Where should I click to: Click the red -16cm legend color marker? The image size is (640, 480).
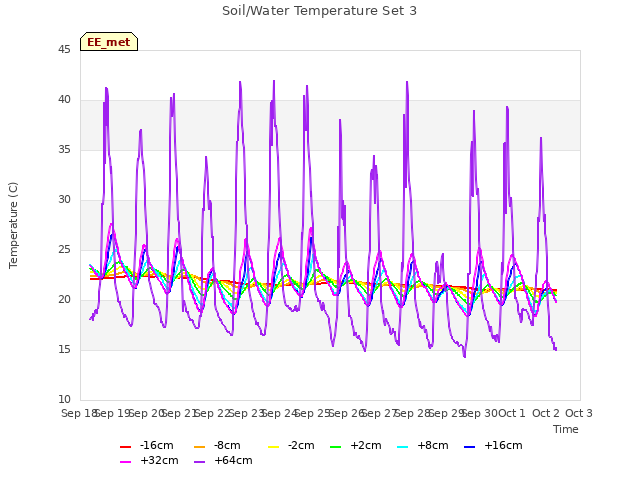[x=125, y=447]
